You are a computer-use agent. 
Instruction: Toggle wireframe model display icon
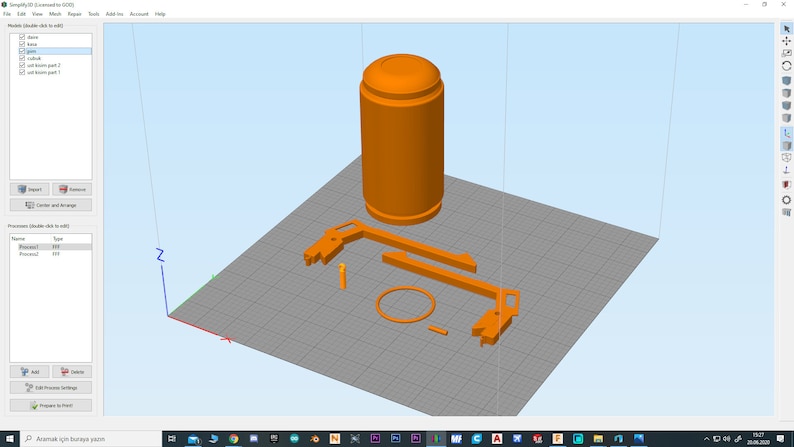coord(786,158)
